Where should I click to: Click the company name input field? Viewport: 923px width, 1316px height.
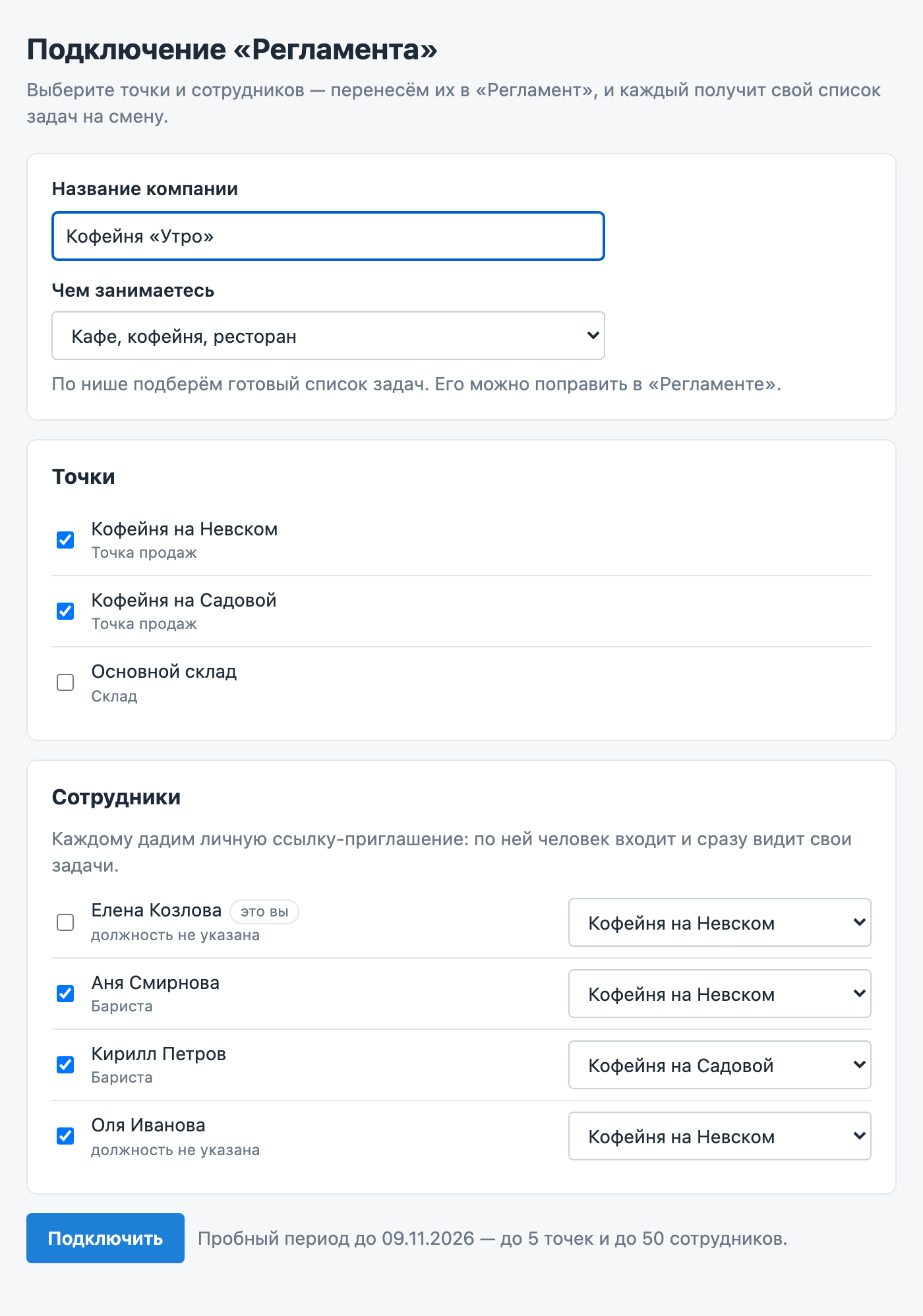[x=328, y=236]
